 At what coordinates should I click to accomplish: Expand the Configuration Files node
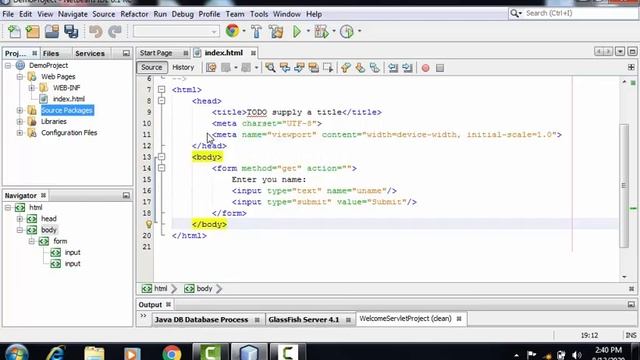tap(20, 133)
